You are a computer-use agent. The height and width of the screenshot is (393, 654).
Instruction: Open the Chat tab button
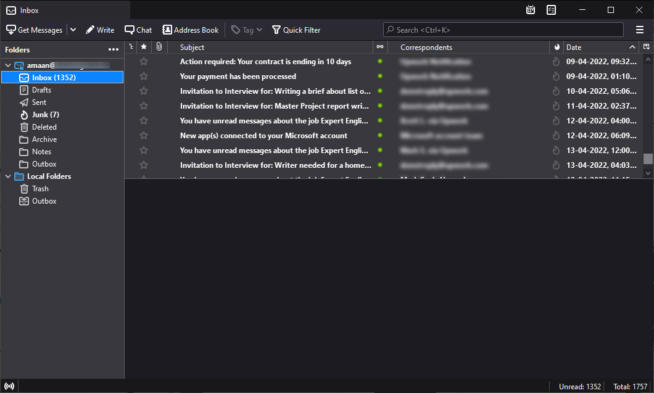point(138,30)
